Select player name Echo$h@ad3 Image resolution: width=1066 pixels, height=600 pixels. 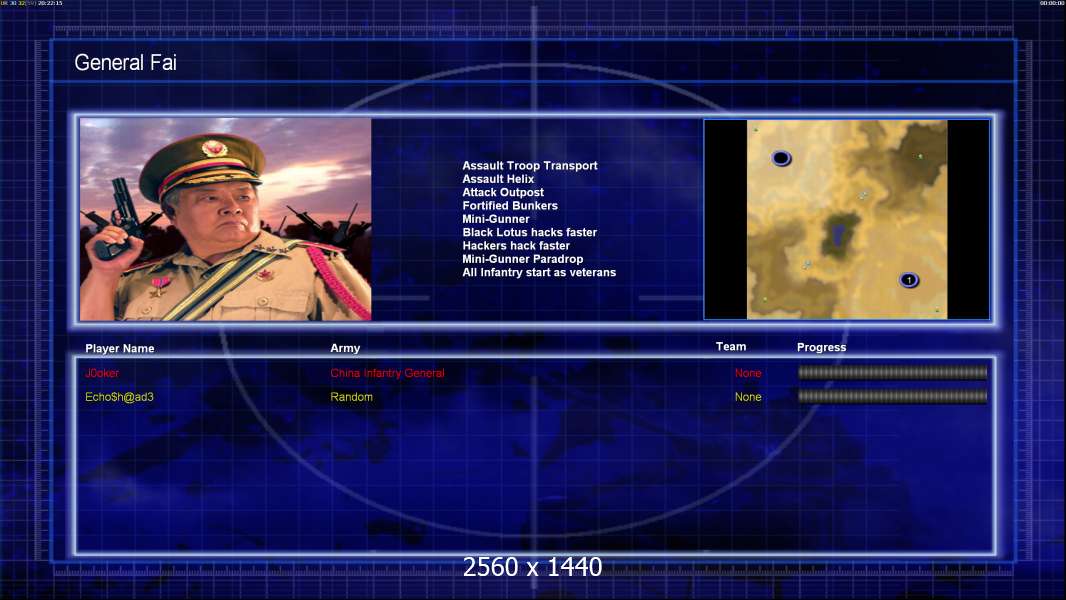click(119, 397)
